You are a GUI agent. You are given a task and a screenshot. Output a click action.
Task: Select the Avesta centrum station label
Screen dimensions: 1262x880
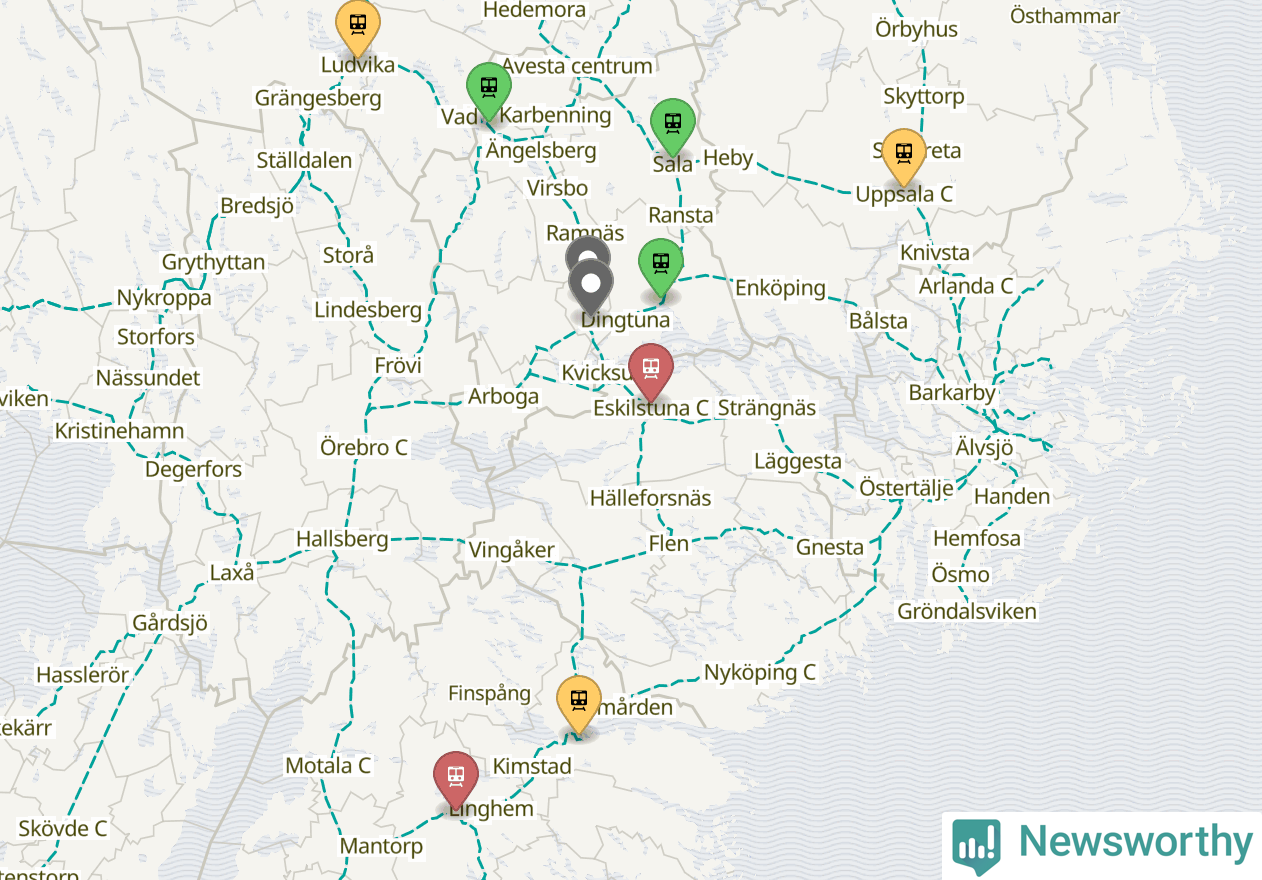coord(577,66)
